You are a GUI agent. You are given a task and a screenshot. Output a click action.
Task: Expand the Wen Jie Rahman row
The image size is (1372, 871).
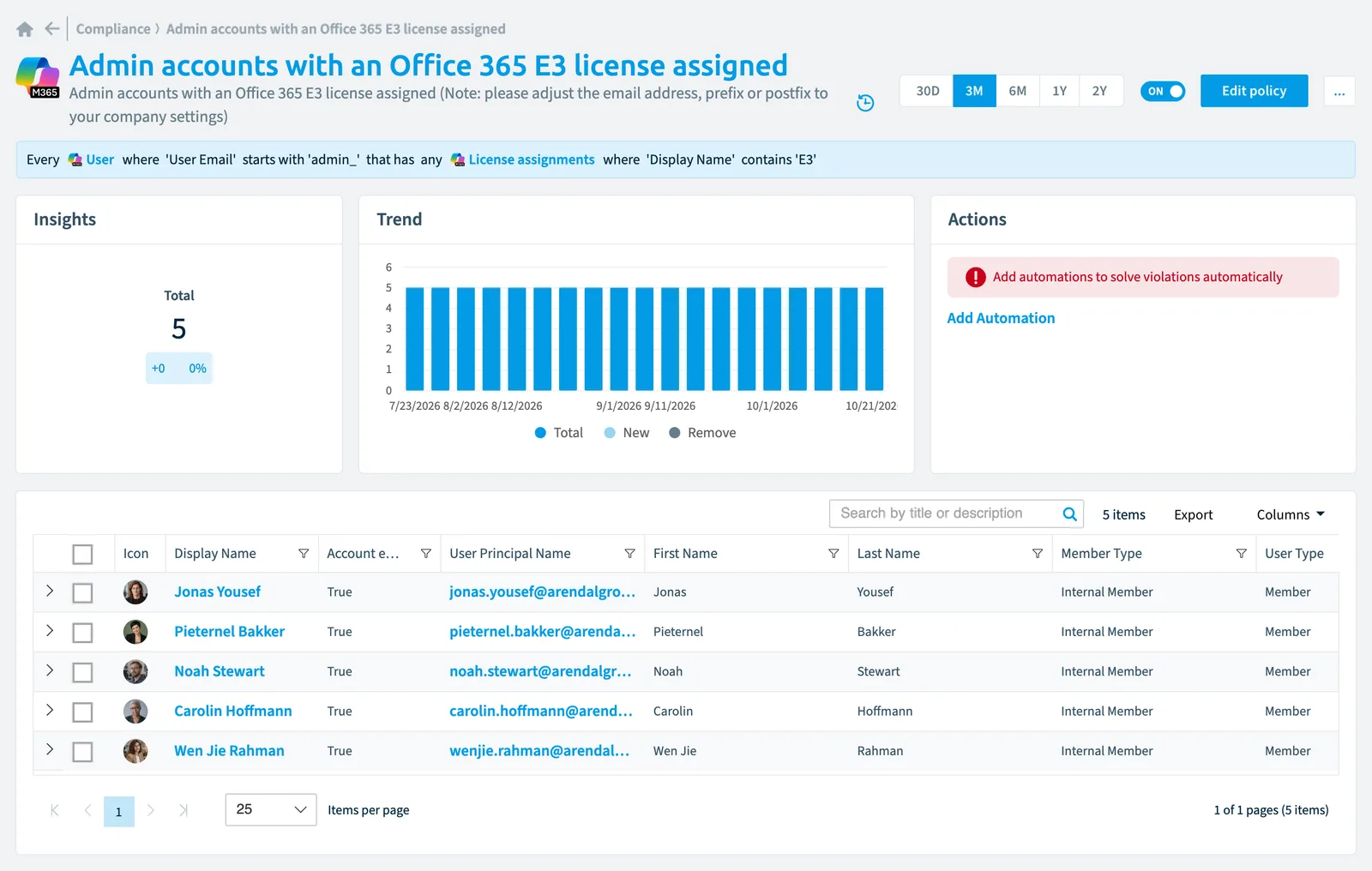point(50,749)
